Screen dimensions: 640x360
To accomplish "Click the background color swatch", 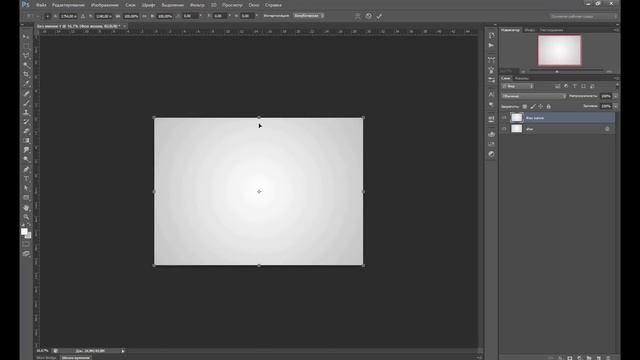I will (29, 236).
